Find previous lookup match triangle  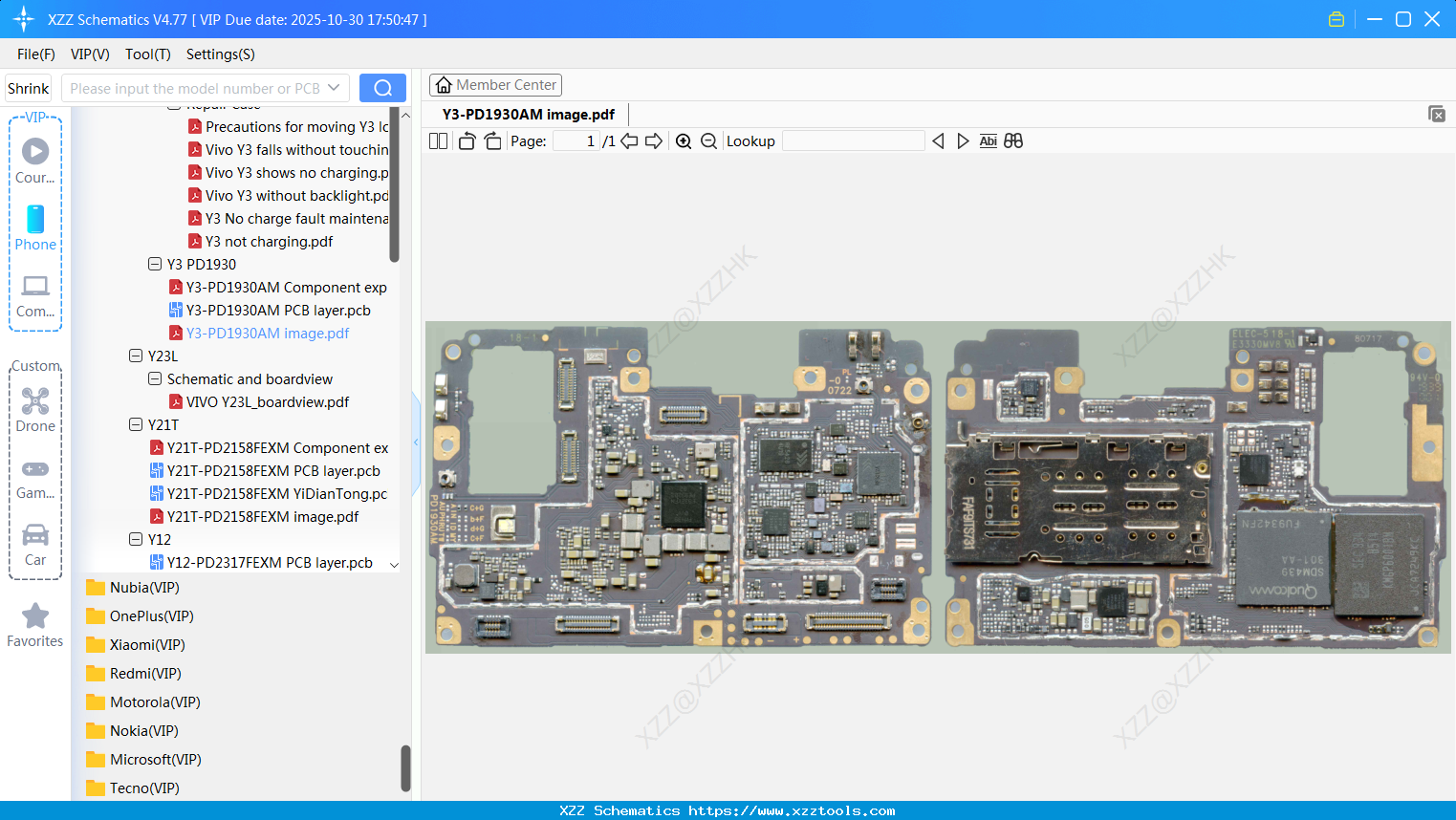(x=938, y=141)
